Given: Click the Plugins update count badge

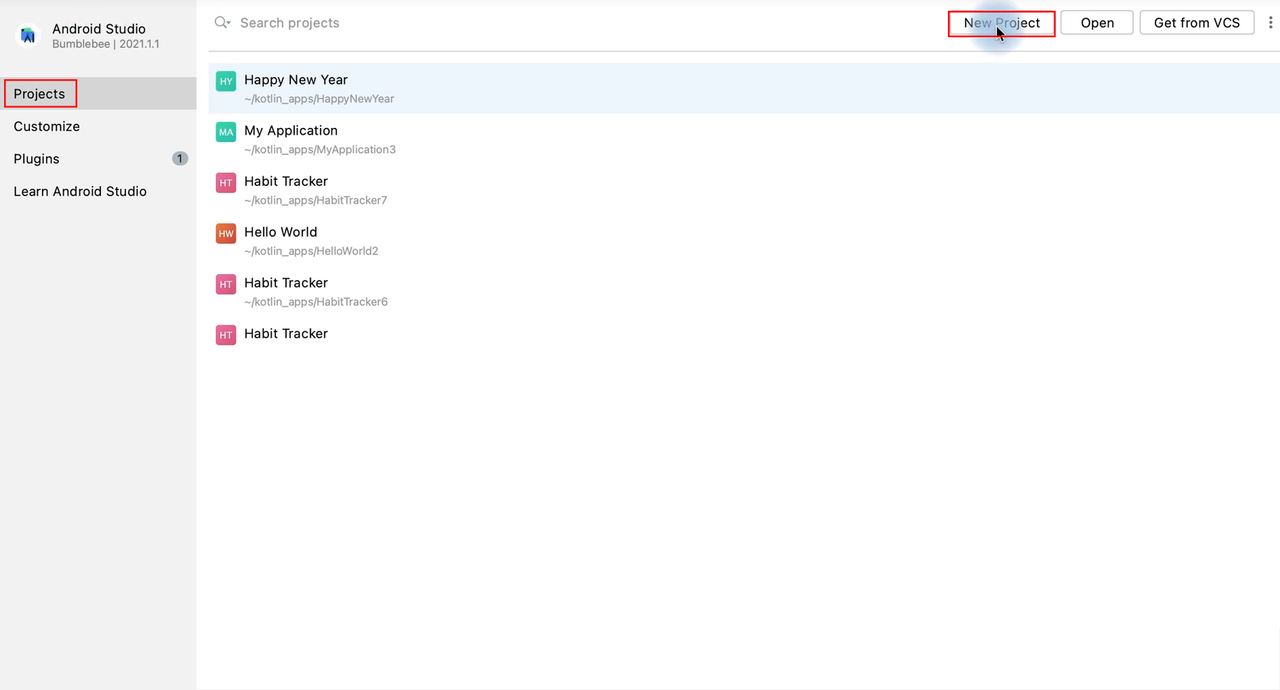Looking at the screenshot, I should (180, 158).
